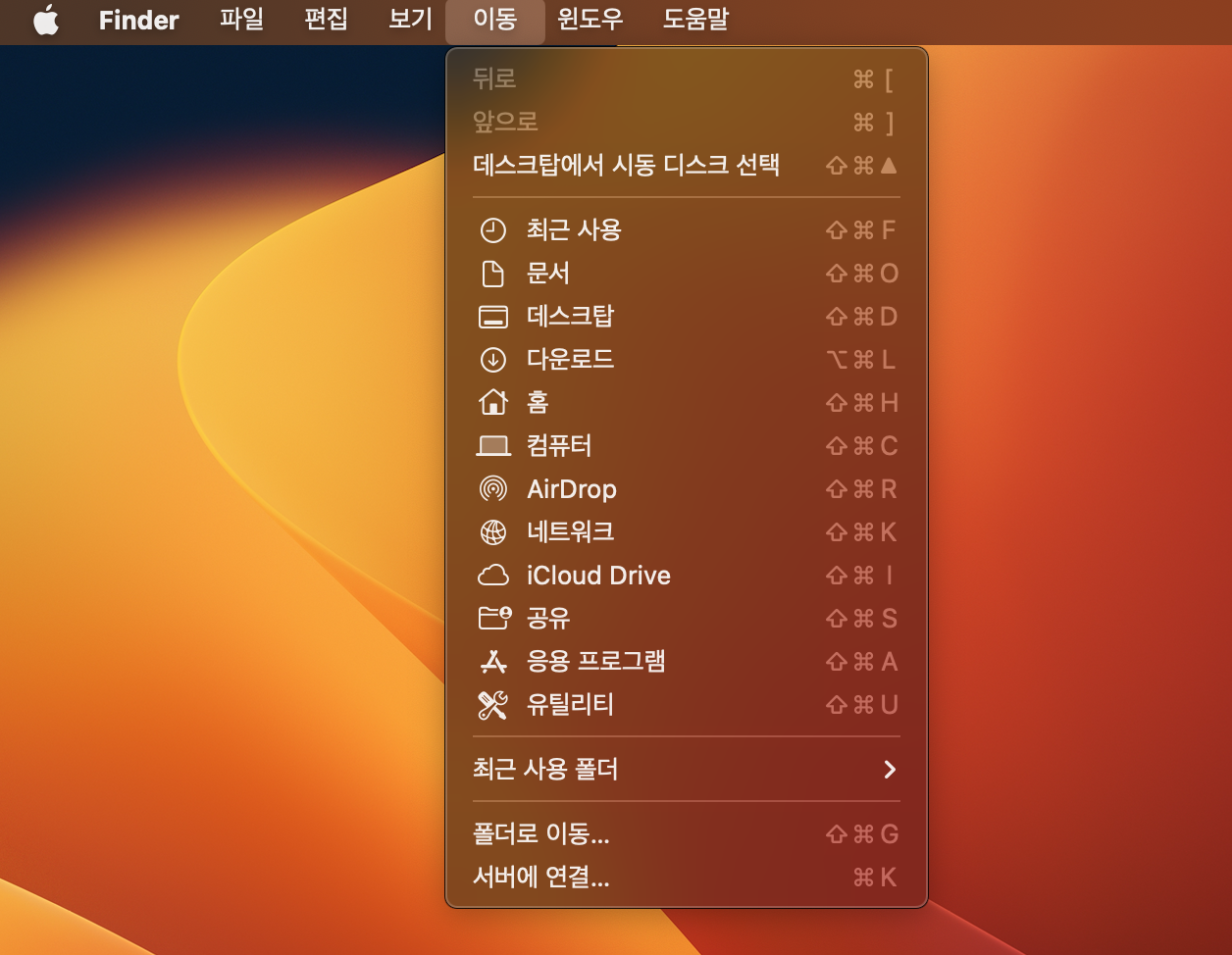Open AirDrop from the Go menu
This screenshot has height=955, width=1232.
574,489
